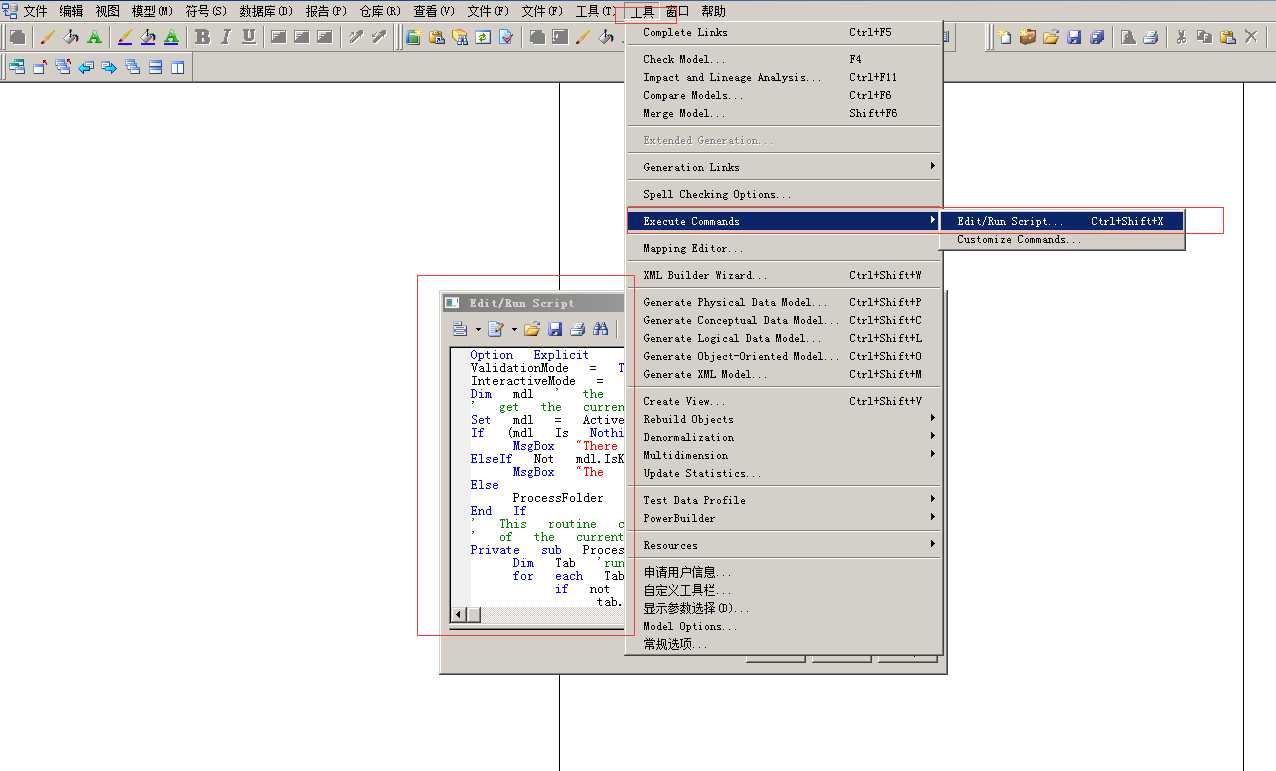Choose Spell Checking Options entry
Screen dimensions: 1276x771
coord(785,194)
